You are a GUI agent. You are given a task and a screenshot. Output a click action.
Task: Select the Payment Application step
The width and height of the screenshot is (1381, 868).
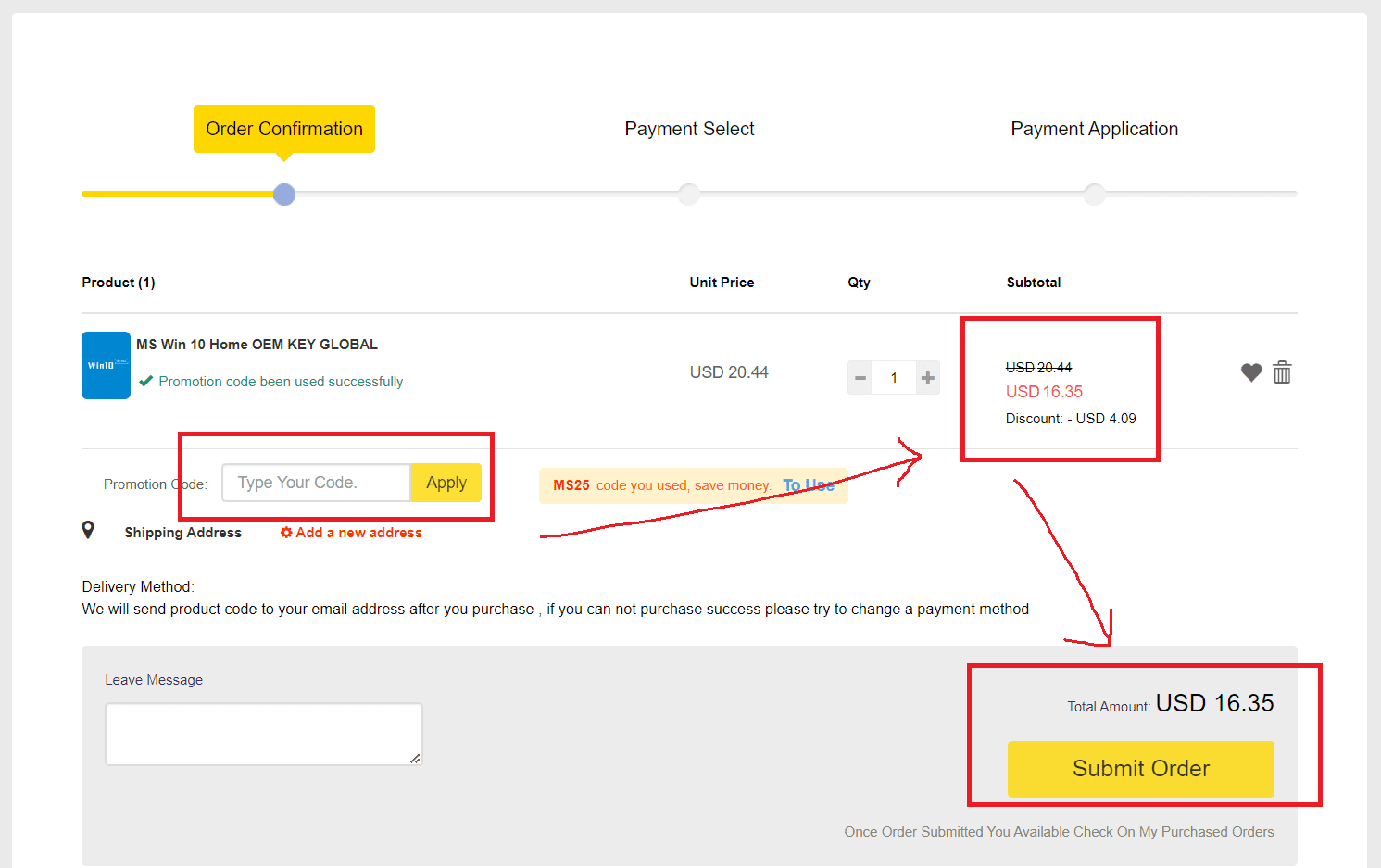click(x=1094, y=129)
